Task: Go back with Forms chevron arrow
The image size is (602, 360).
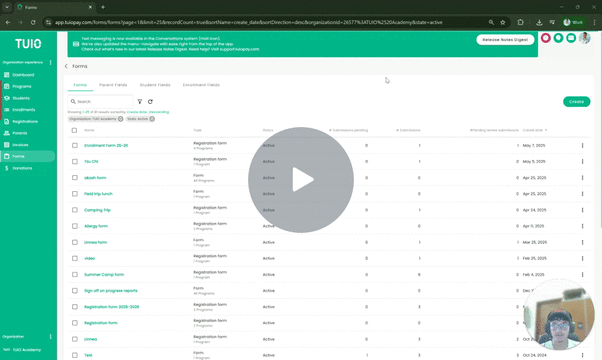Action: click(66, 66)
